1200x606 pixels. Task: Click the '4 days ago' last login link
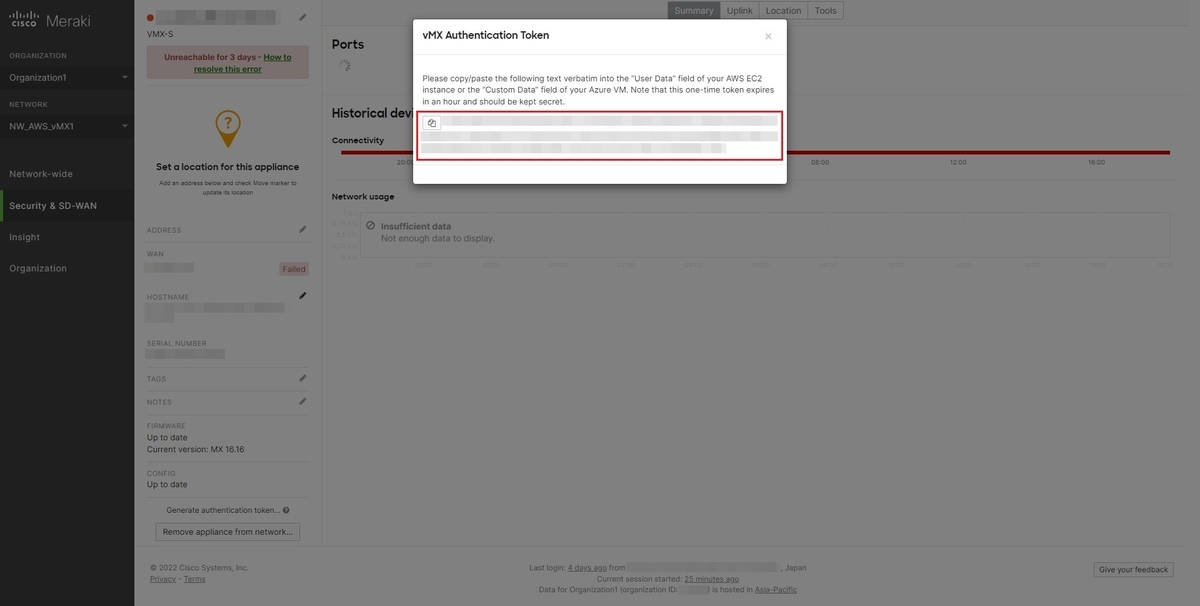(x=587, y=568)
